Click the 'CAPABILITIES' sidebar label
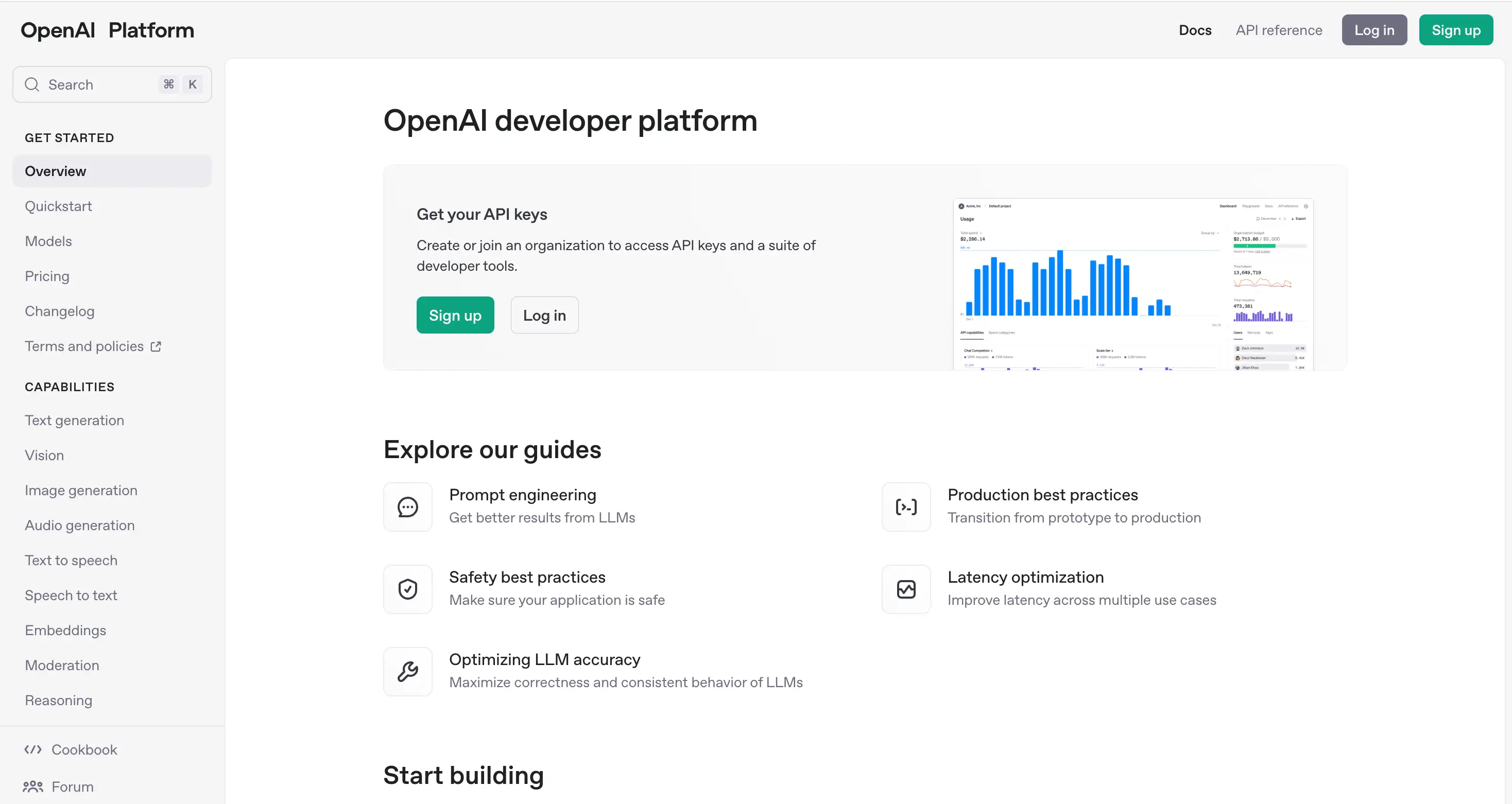 (69, 387)
